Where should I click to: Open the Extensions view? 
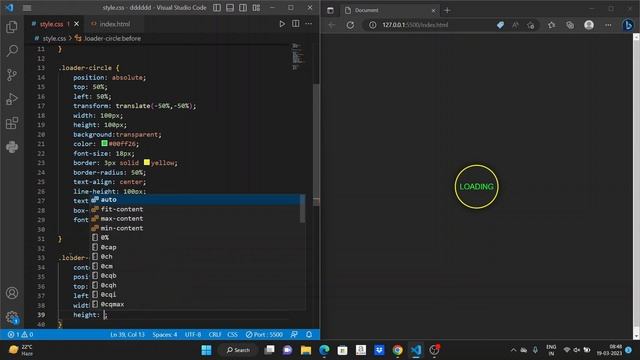[x=12, y=123]
